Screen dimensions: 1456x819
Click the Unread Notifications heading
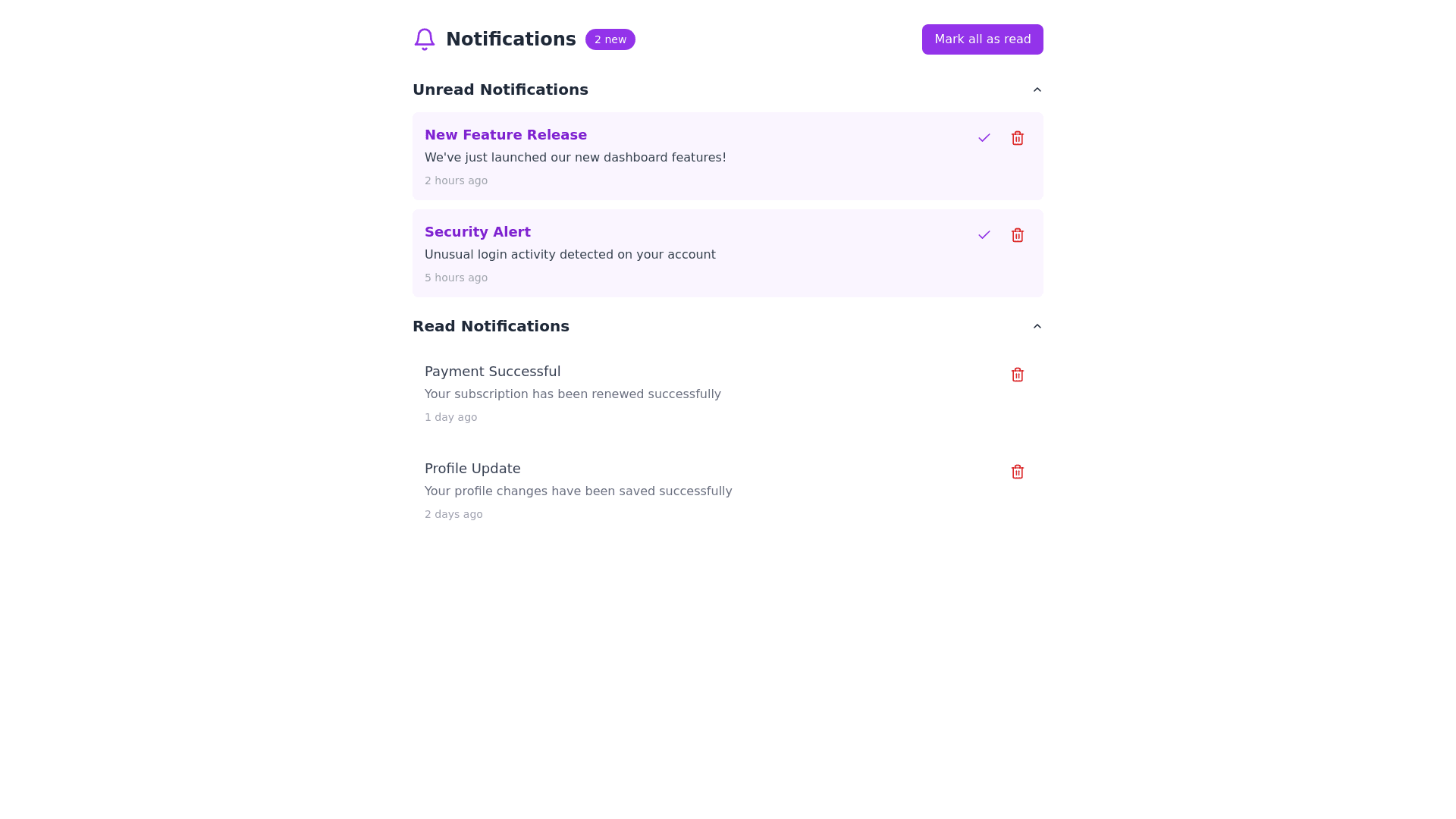tap(500, 89)
